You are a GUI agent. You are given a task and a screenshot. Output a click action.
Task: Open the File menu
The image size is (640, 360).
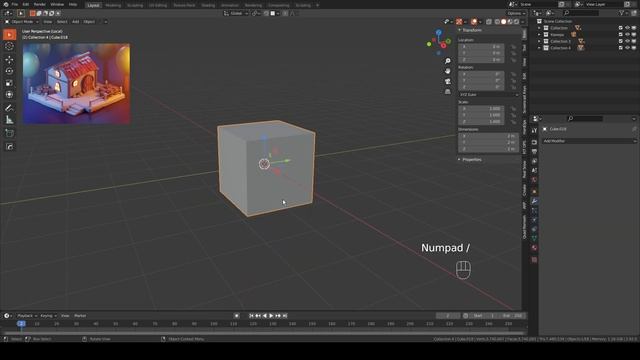tap(15, 4)
